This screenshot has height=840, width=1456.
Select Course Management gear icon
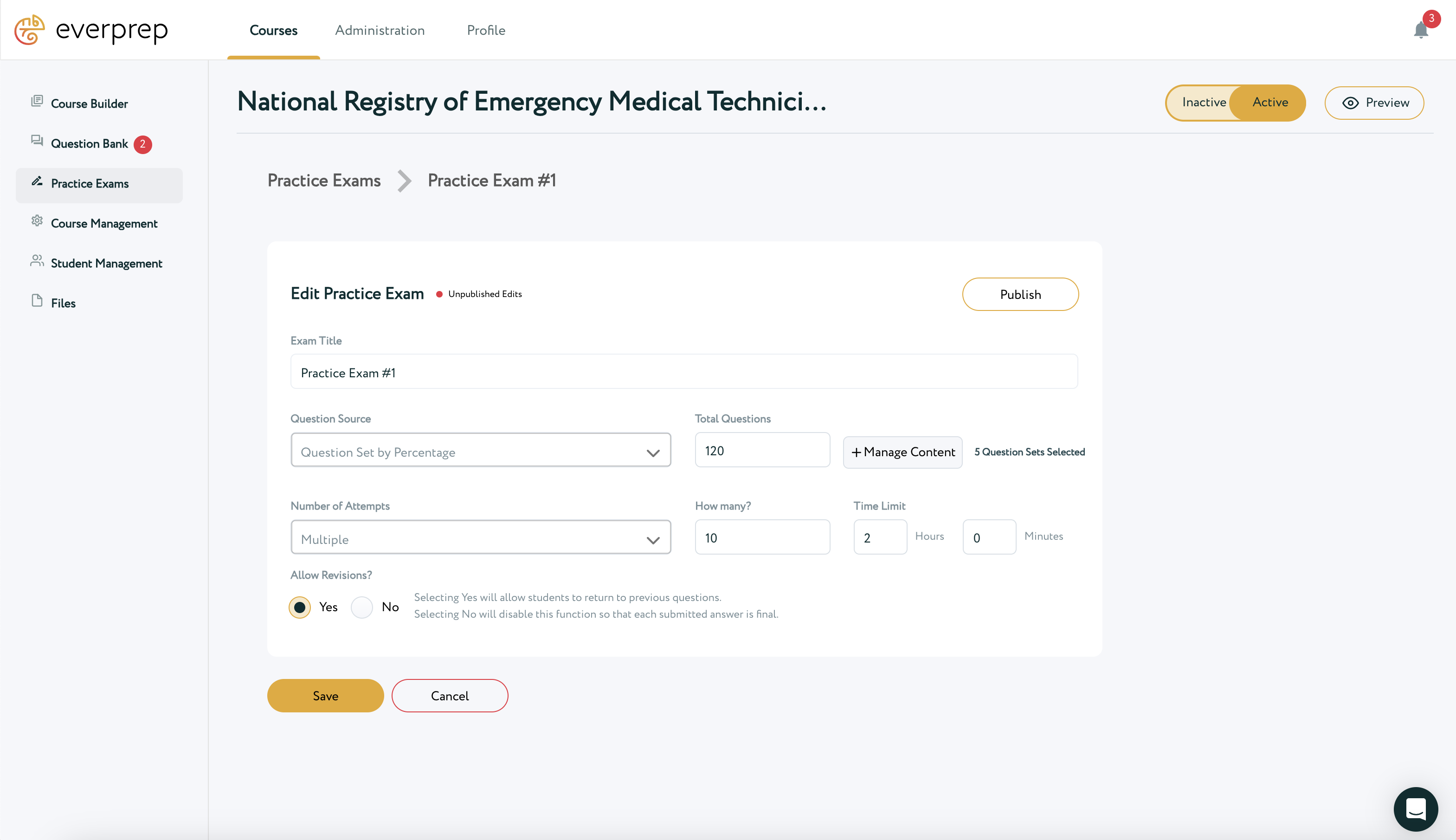coord(37,221)
